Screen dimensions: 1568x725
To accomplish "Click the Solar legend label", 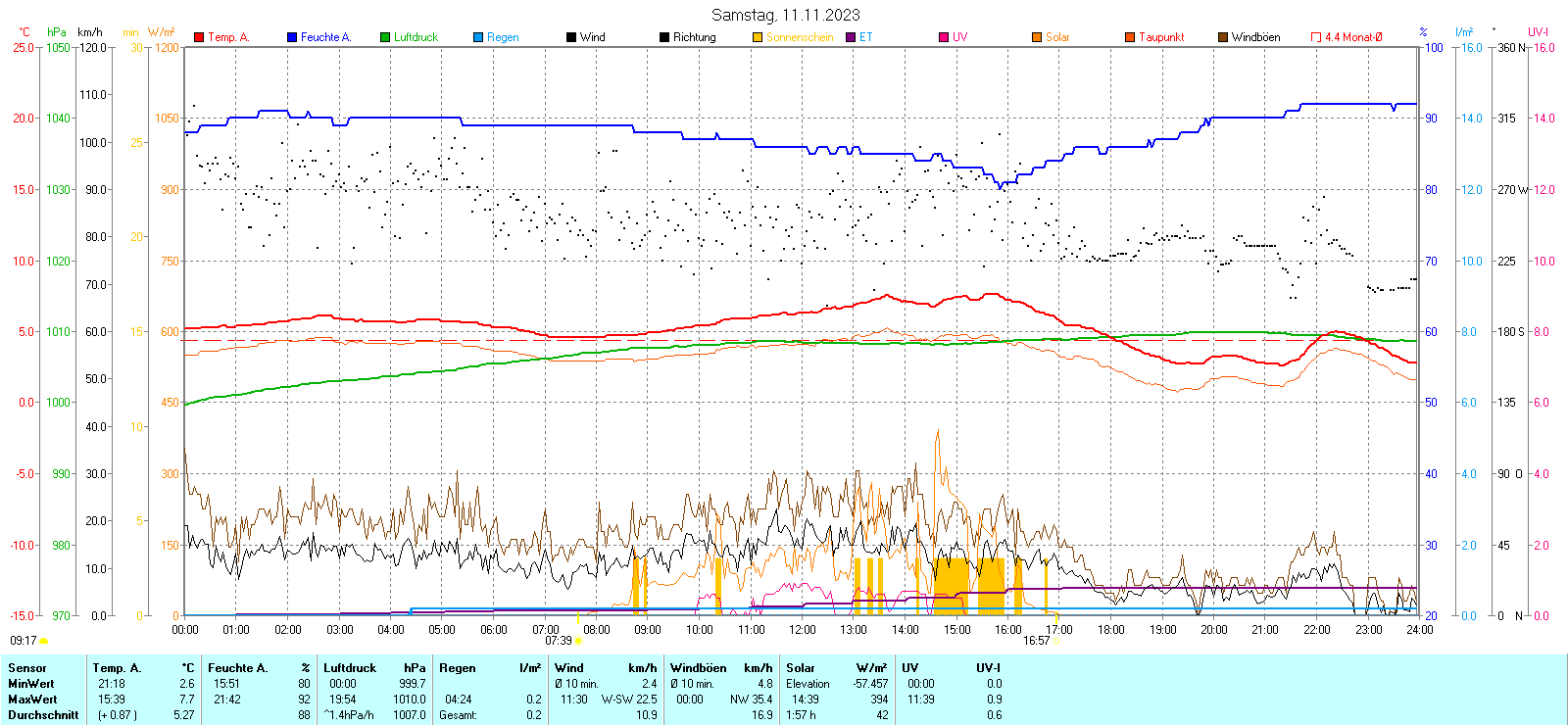I will point(1057,37).
